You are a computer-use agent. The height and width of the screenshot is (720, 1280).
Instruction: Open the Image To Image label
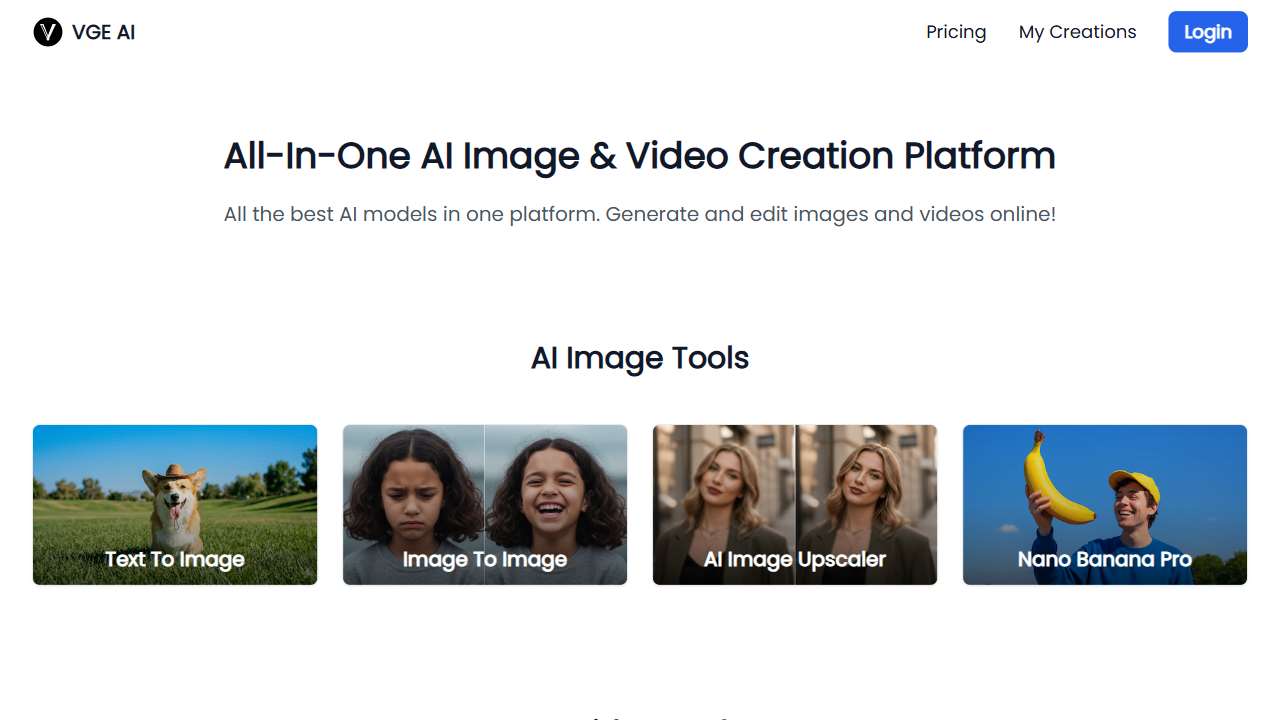pyautogui.click(x=485, y=559)
